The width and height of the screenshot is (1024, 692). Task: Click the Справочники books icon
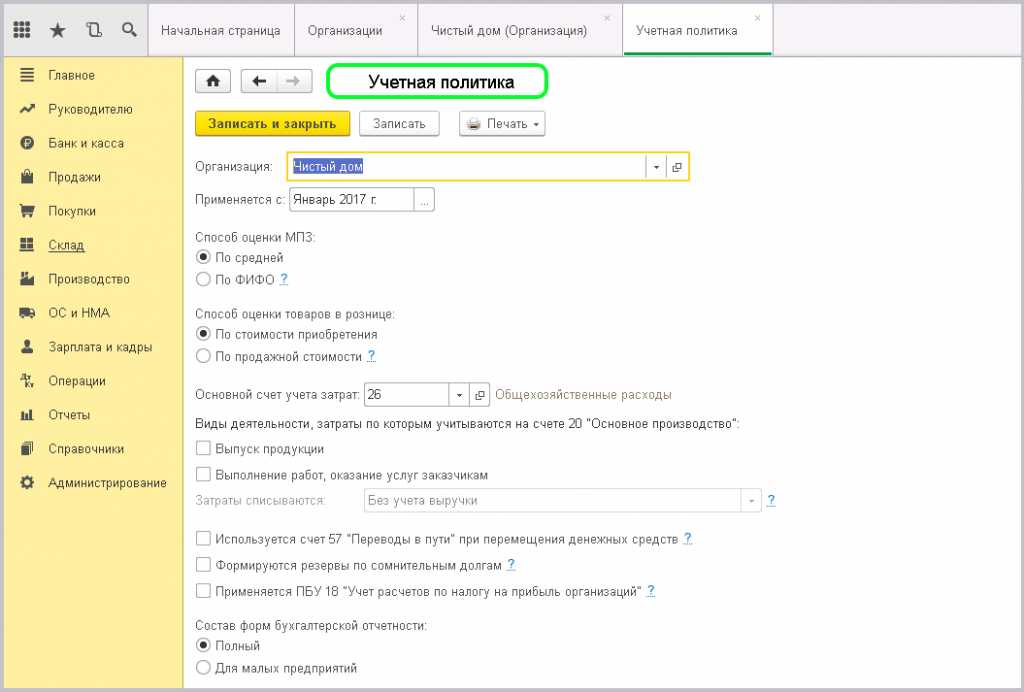27,448
